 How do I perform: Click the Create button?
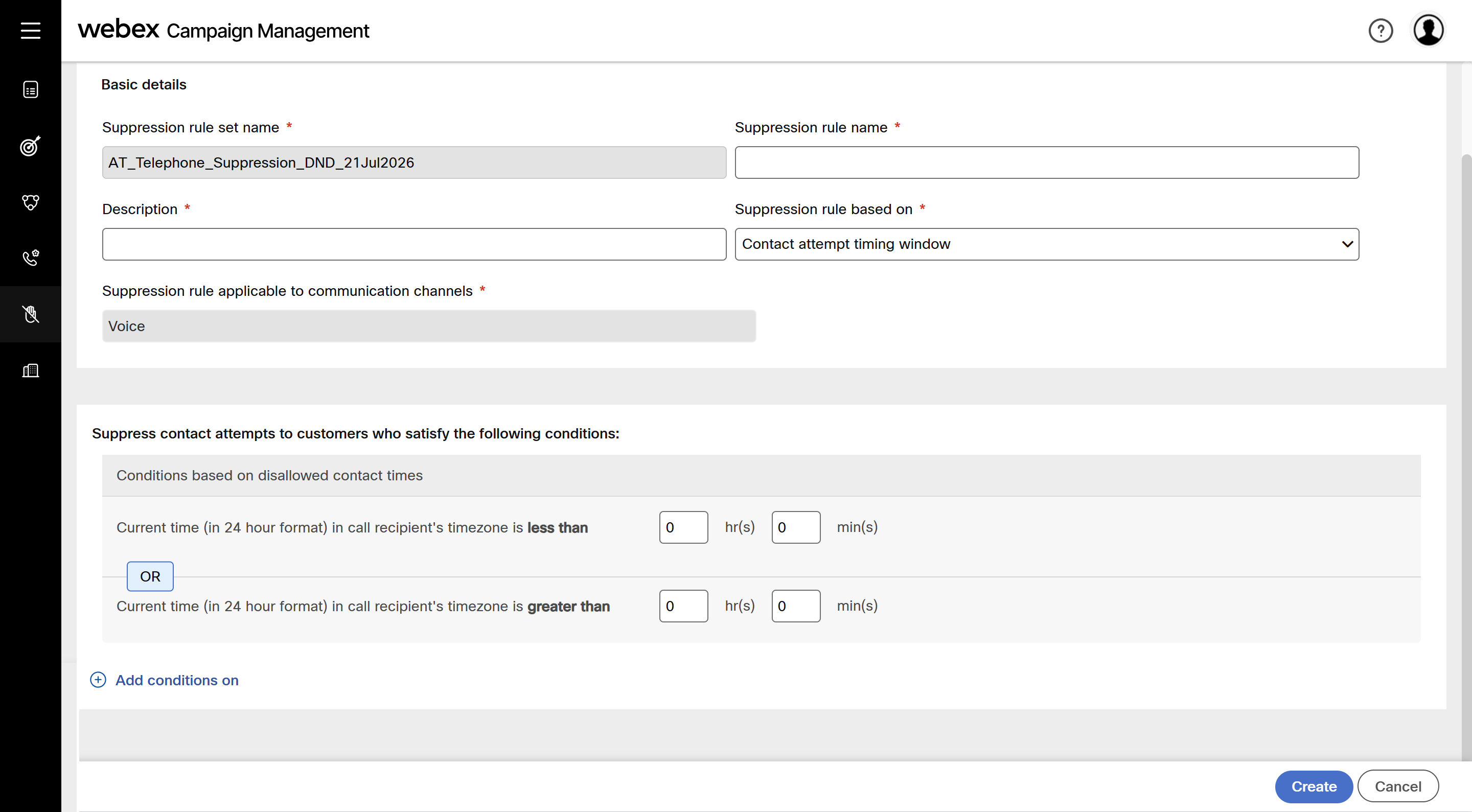1313,786
